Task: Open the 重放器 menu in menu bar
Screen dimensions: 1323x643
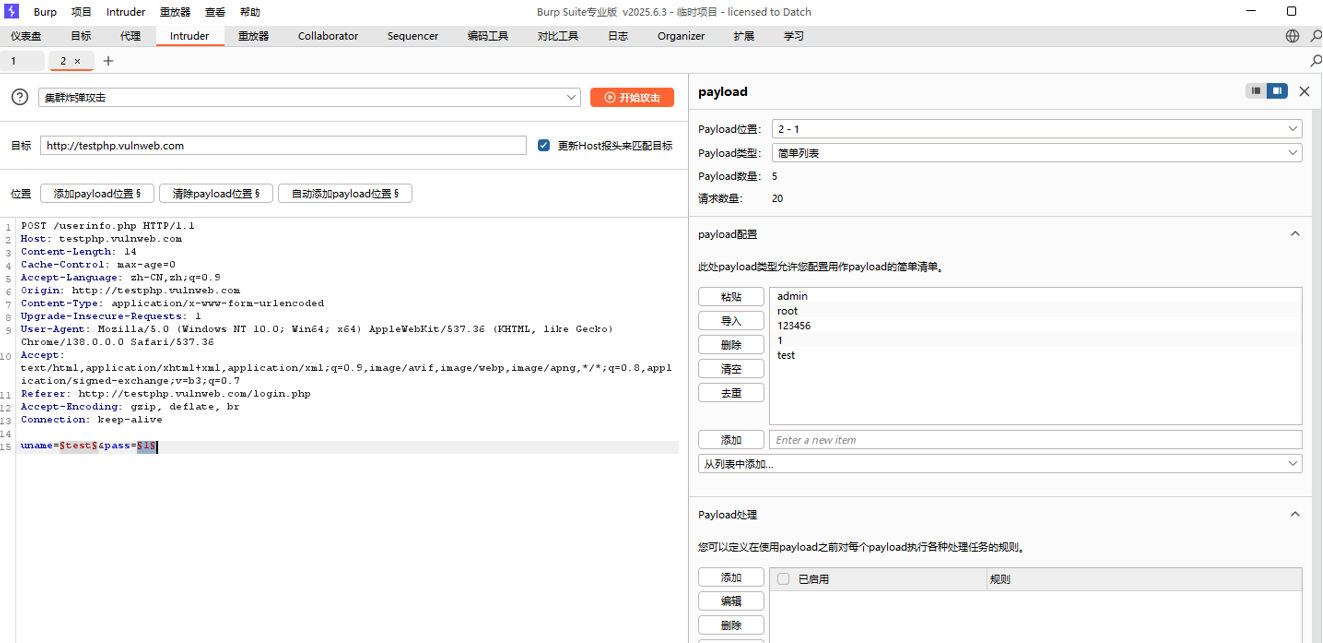Action: (x=175, y=12)
